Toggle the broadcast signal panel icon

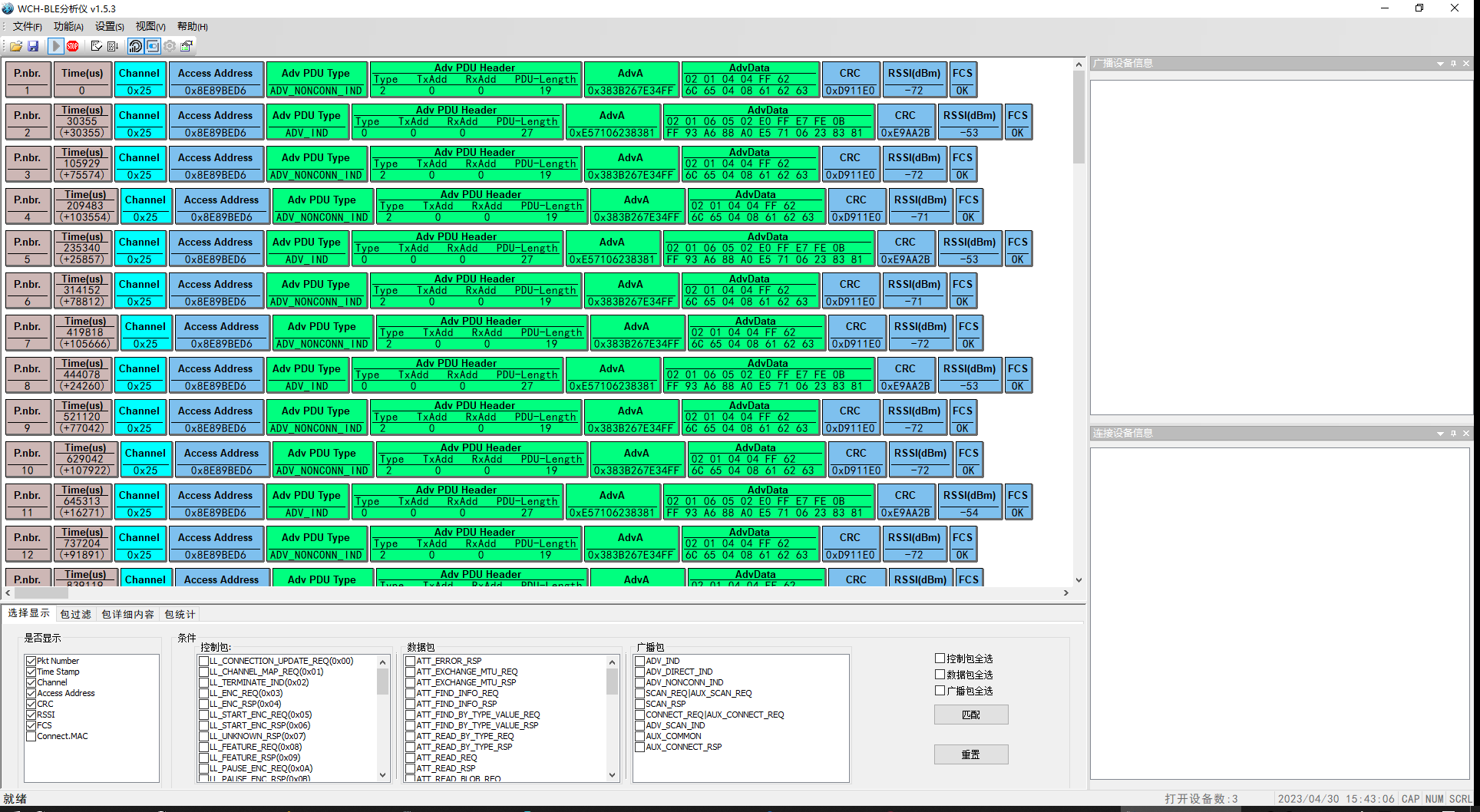click(x=135, y=46)
